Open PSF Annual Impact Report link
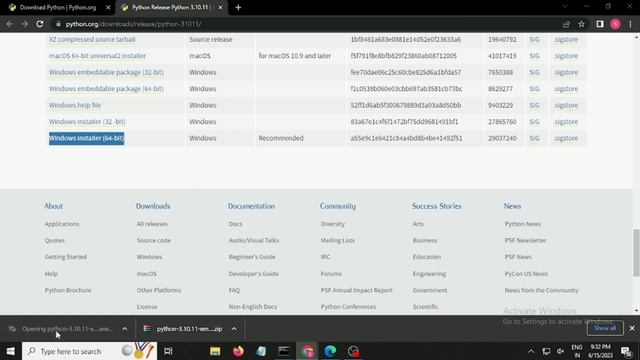Screen dimensions: 640x360 [356, 290]
